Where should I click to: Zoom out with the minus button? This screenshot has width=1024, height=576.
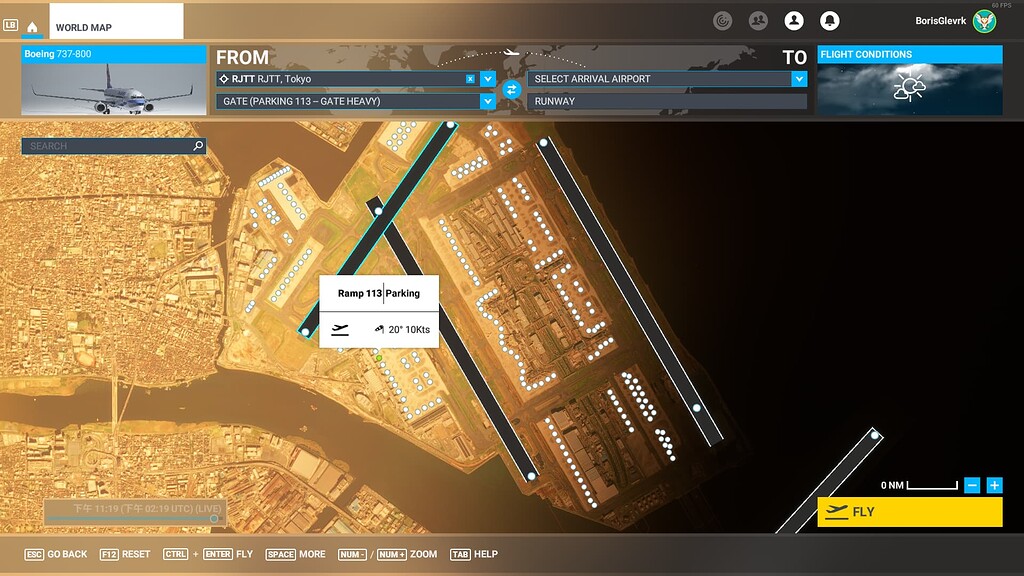point(972,485)
